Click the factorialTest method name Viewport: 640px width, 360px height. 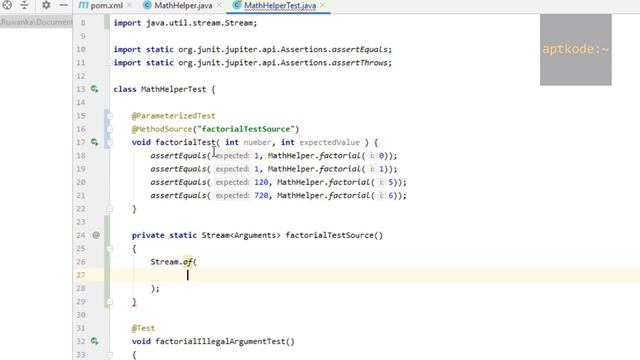point(185,142)
